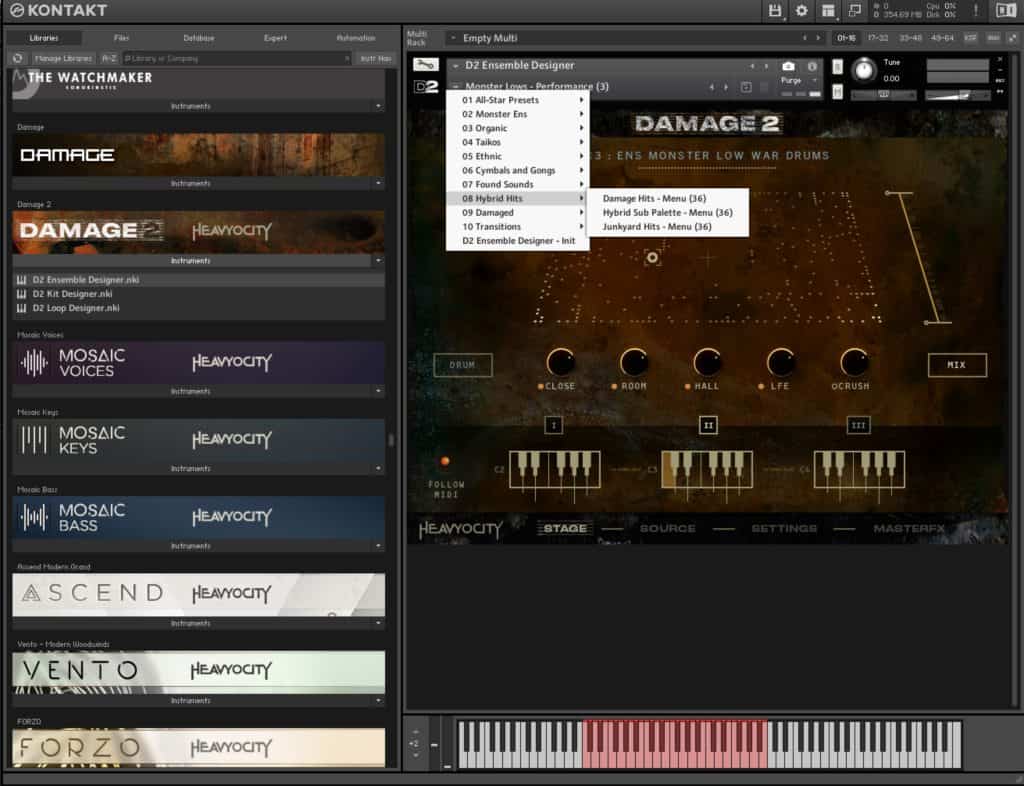
Task: Open 01 All-Star Presets submenu
Action: click(518, 100)
